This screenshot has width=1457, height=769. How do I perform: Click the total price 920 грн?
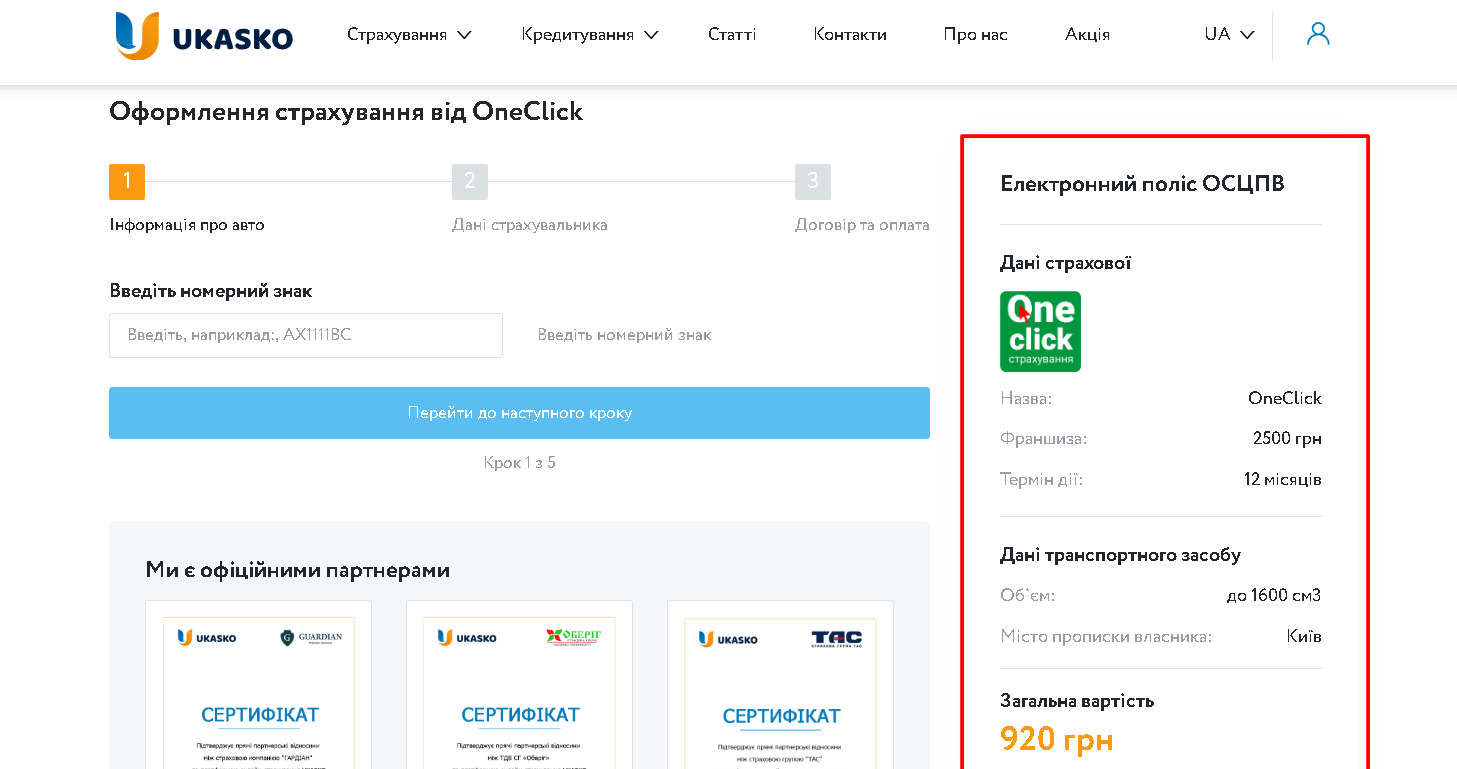click(x=1056, y=740)
